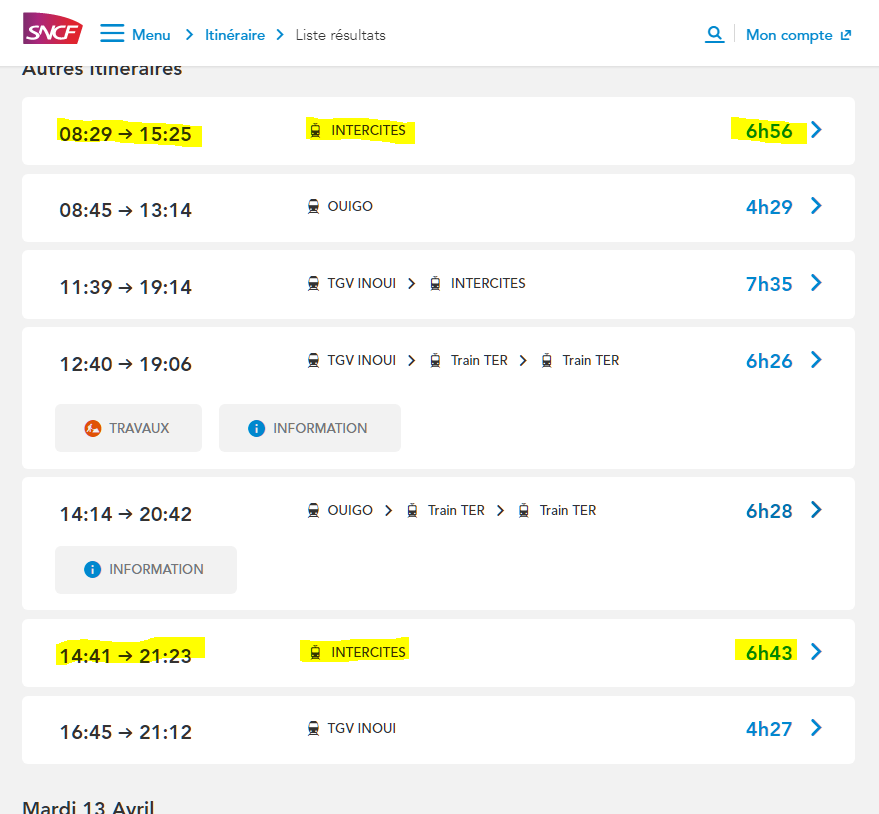Click the orange TRAVAUX warning icon
Viewport: 879px width, 814px height.
(x=92, y=428)
